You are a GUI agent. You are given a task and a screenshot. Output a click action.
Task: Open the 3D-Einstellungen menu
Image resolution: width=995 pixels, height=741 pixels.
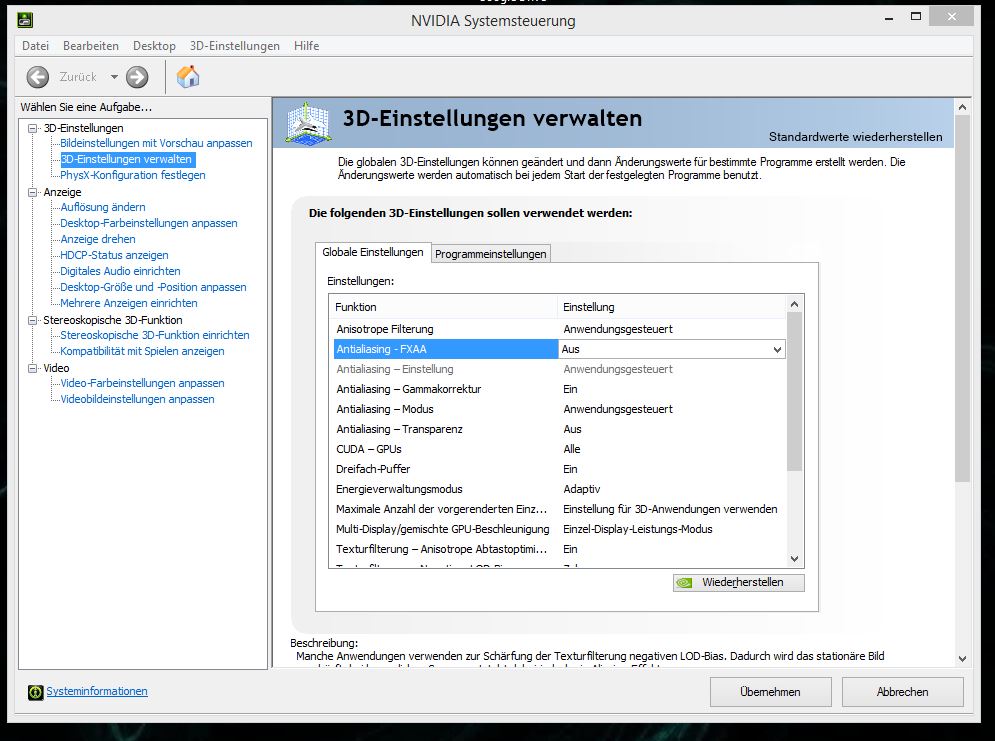click(235, 46)
